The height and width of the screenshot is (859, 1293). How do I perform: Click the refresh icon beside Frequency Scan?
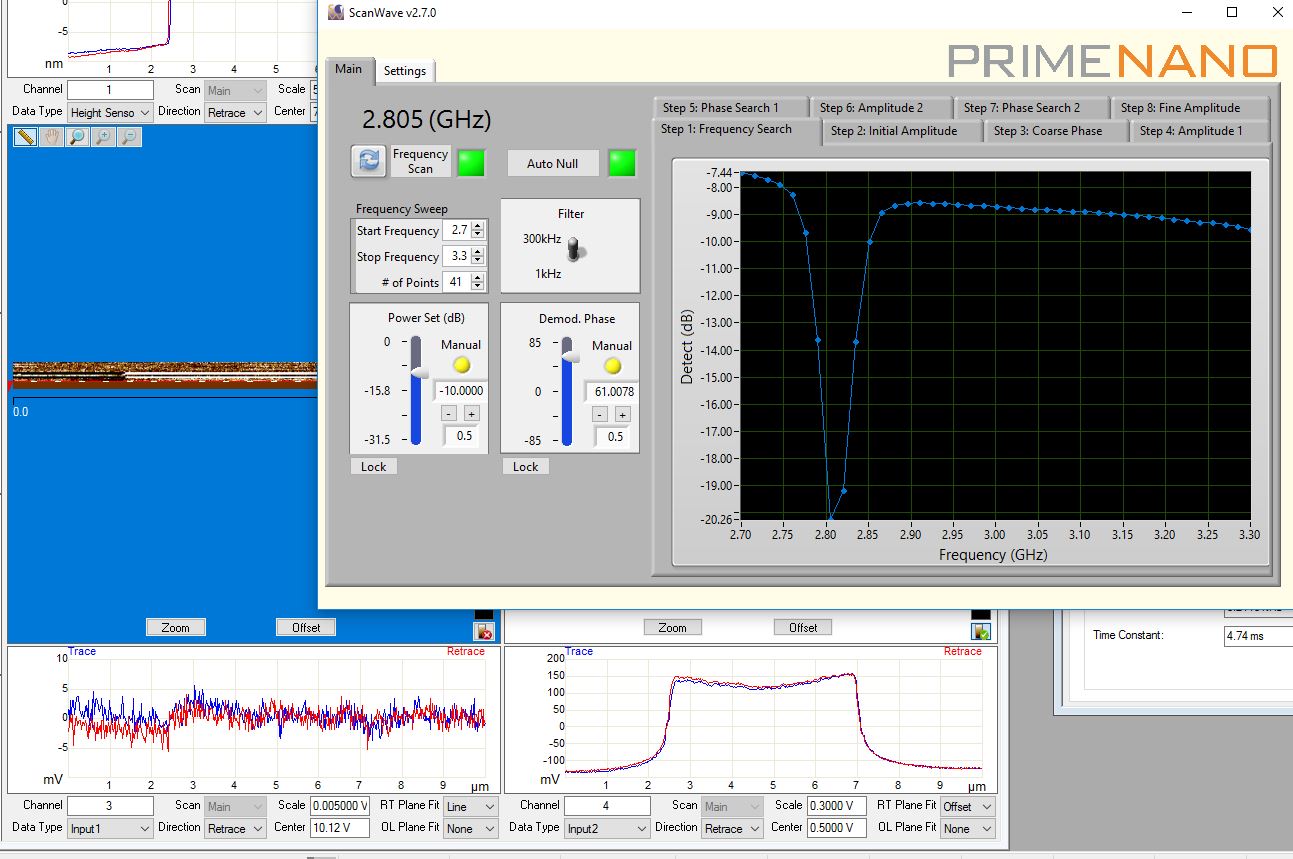click(369, 161)
